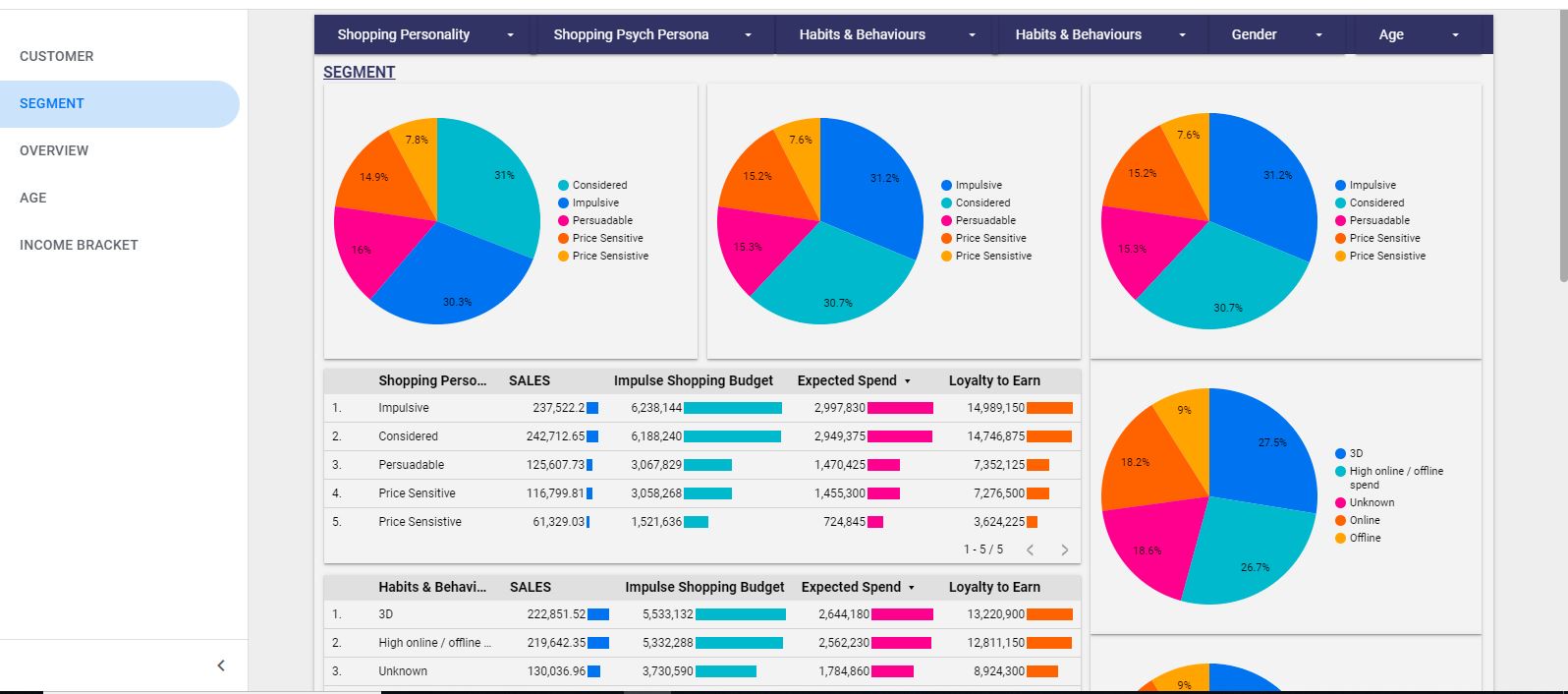Click the 12,811,150 loyalty value

coord(995,643)
